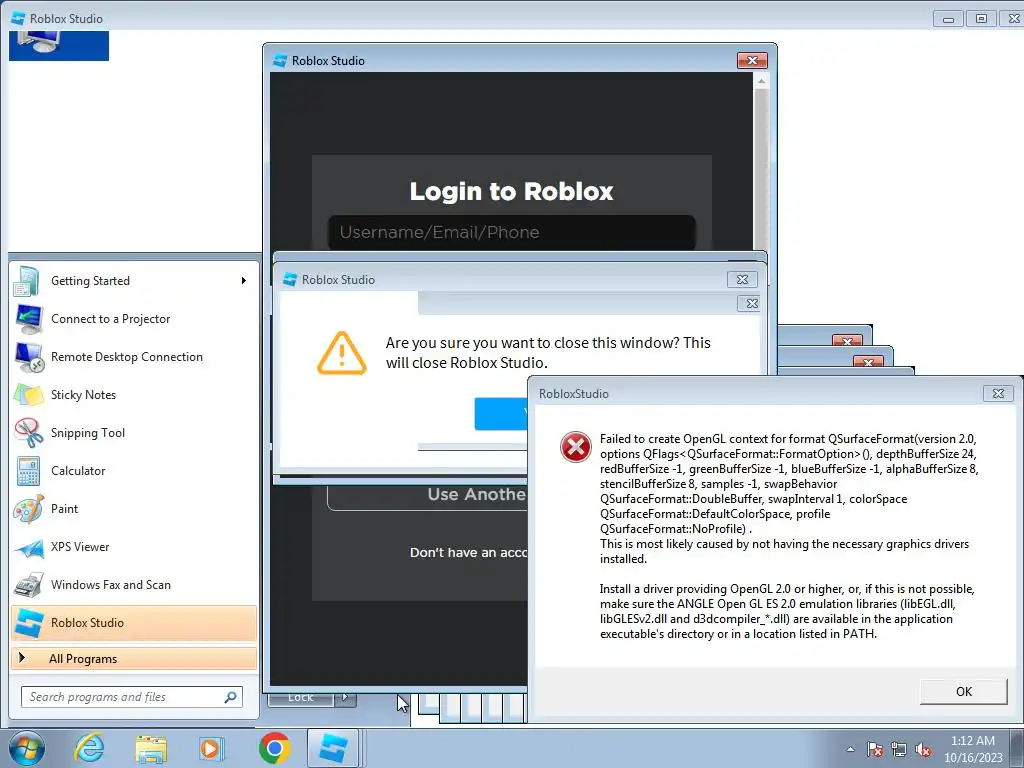Image resolution: width=1024 pixels, height=768 pixels.
Task: Open Windows Explorer from taskbar
Action: click(x=151, y=748)
